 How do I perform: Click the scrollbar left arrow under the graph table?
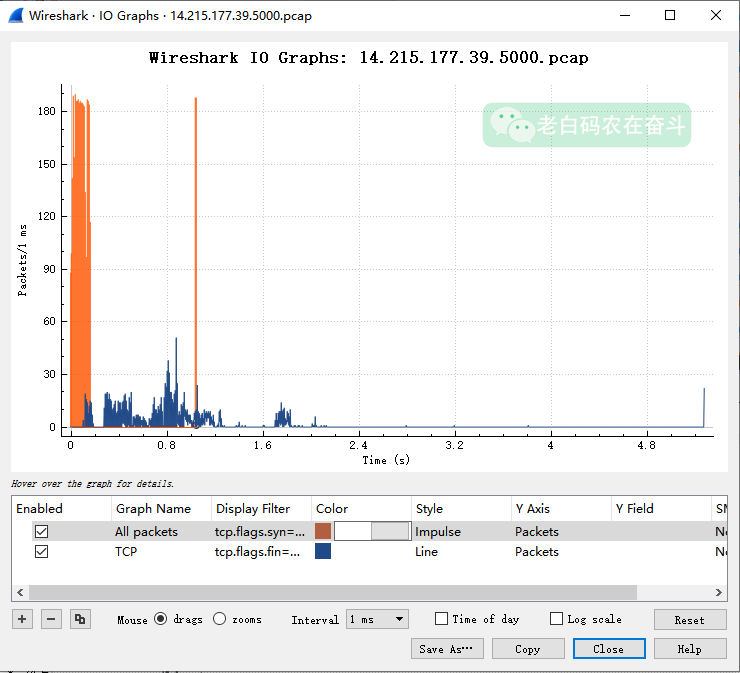20,592
